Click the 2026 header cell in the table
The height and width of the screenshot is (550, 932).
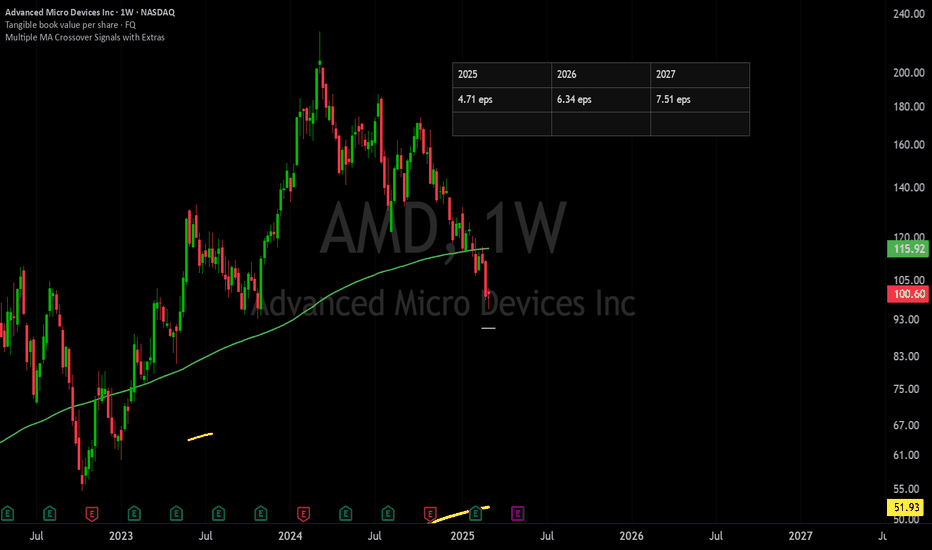tap(601, 74)
